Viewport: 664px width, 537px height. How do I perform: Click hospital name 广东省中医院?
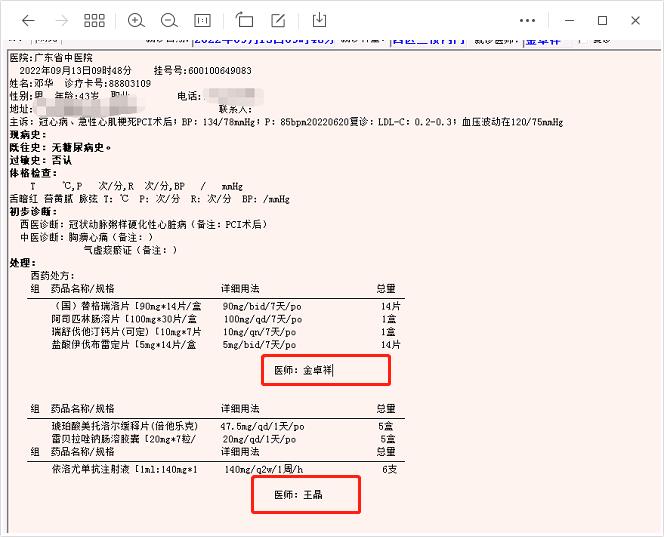pos(63,58)
